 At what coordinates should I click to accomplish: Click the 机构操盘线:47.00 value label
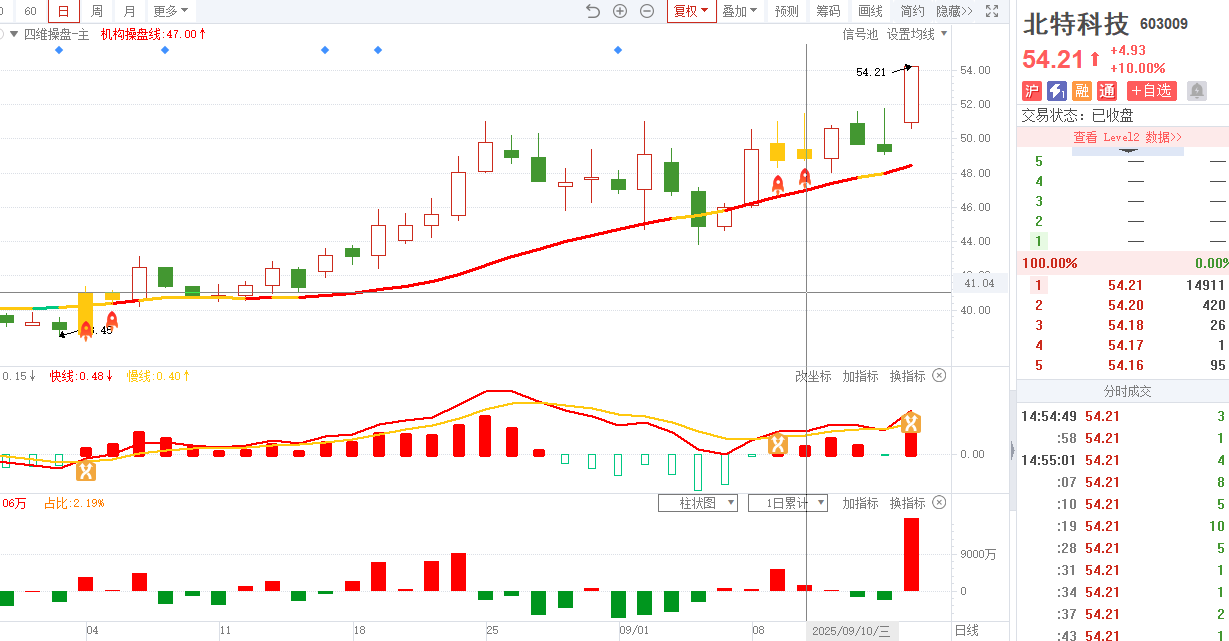click(x=153, y=34)
